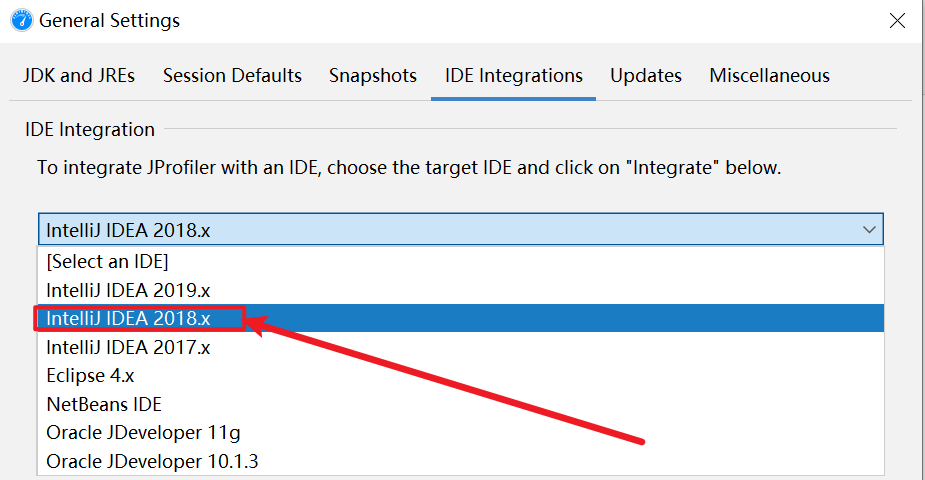Close the General Settings dialog
The image size is (925, 480).
(x=896, y=20)
